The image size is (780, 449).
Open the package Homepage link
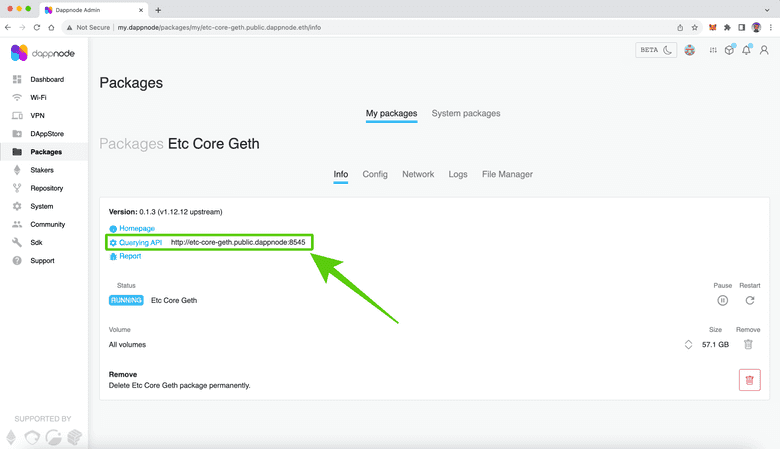coord(137,229)
